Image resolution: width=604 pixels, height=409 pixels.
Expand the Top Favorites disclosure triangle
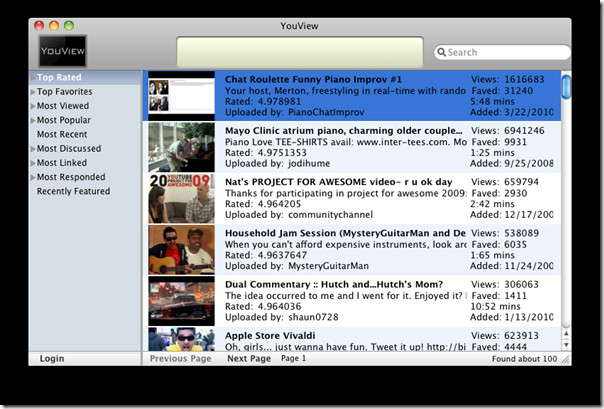coord(33,92)
